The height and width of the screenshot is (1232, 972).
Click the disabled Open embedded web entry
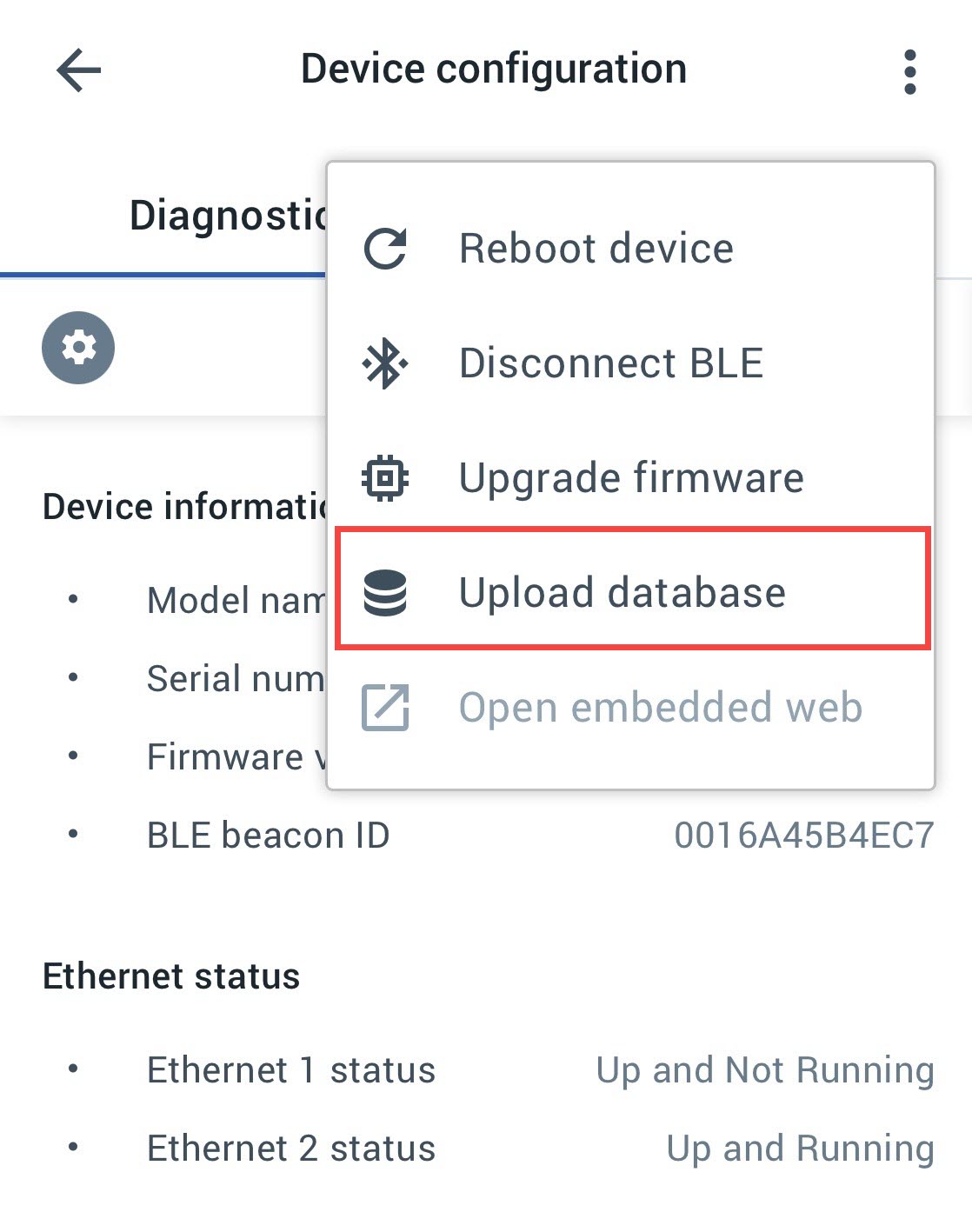point(661,707)
